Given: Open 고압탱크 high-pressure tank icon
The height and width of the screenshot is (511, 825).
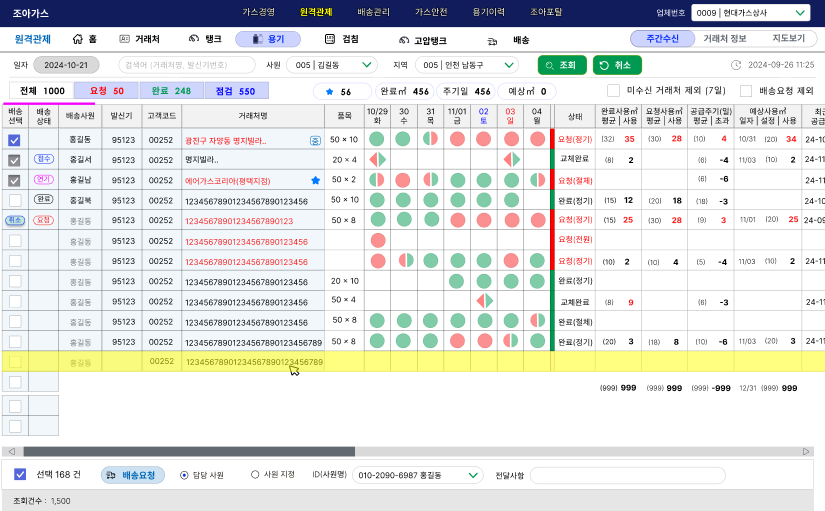Looking at the screenshot, I should pyautogui.click(x=404, y=40).
